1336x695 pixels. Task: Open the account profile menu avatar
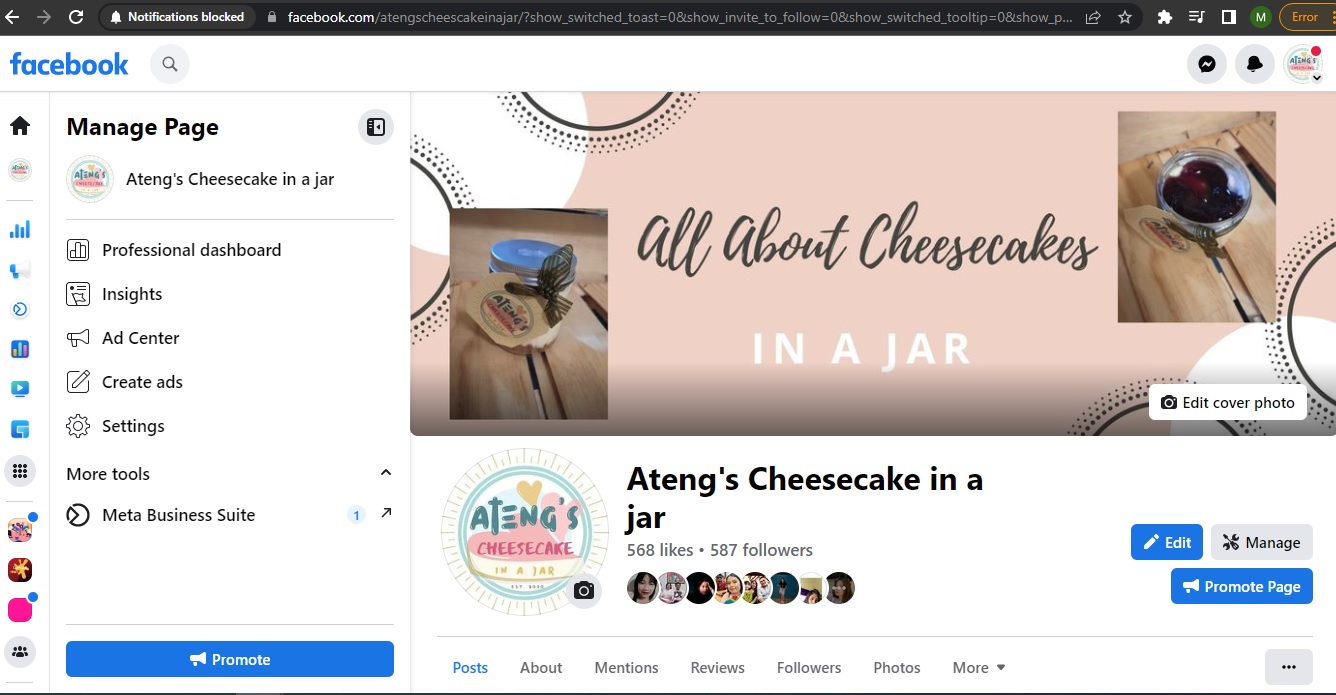(x=1303, y=64)
